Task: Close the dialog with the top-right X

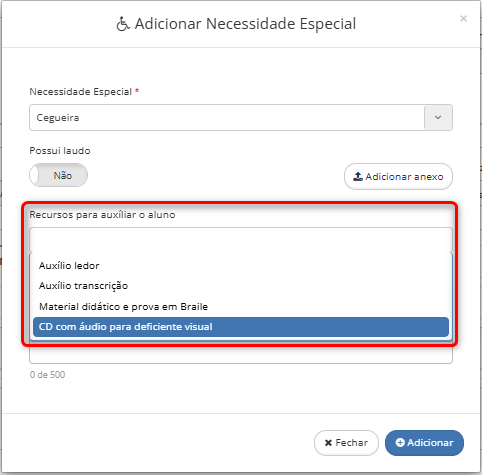Action: 463,19
